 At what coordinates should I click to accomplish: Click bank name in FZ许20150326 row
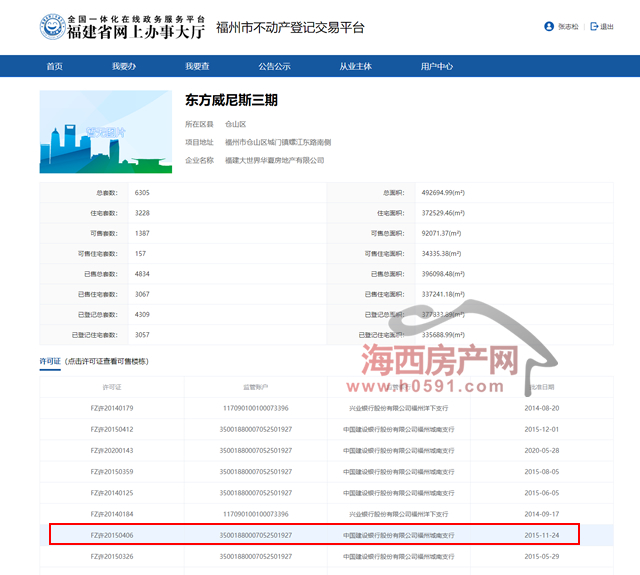398,556
